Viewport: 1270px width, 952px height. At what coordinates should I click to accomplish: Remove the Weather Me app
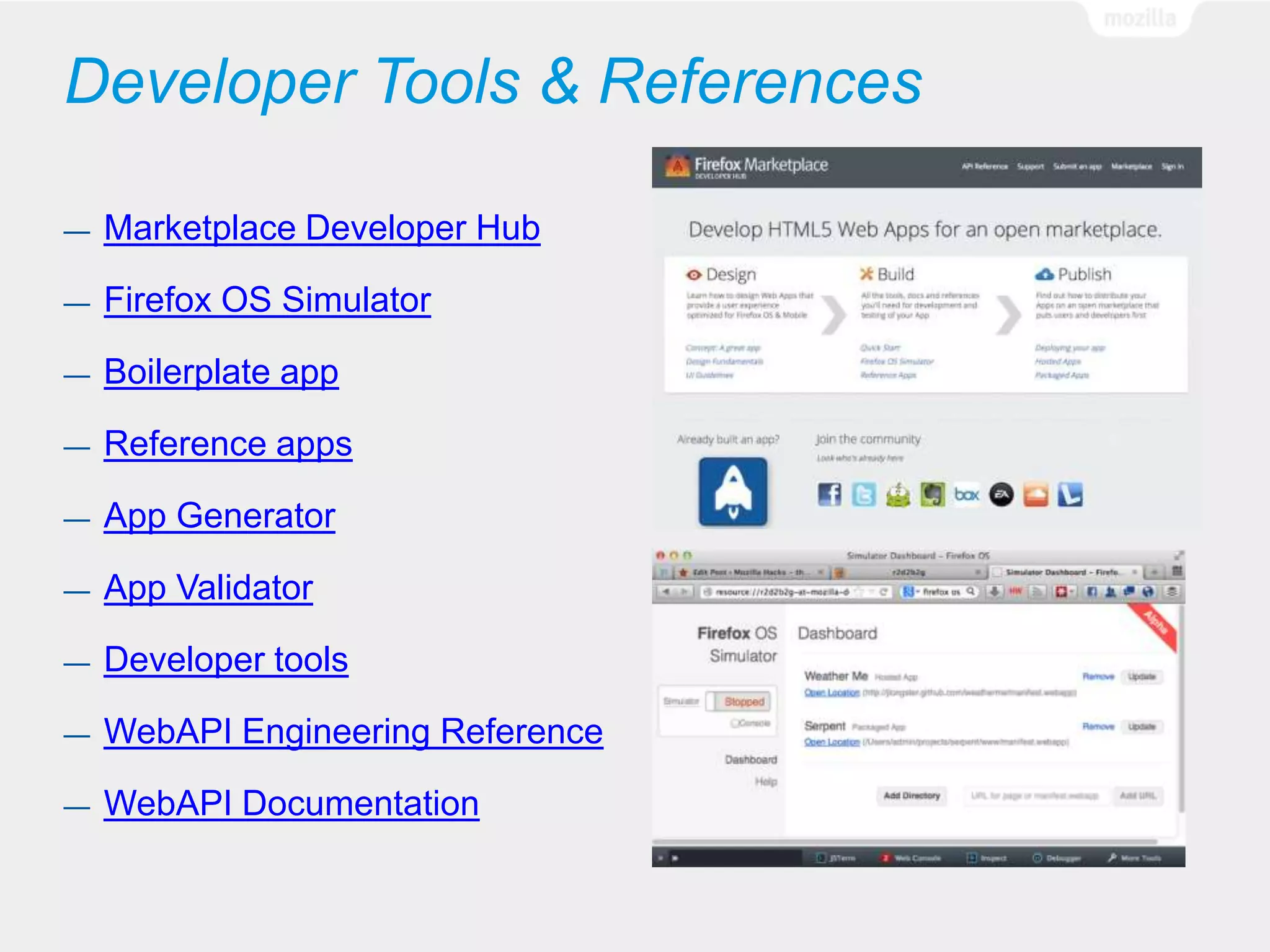point(1098,676)
